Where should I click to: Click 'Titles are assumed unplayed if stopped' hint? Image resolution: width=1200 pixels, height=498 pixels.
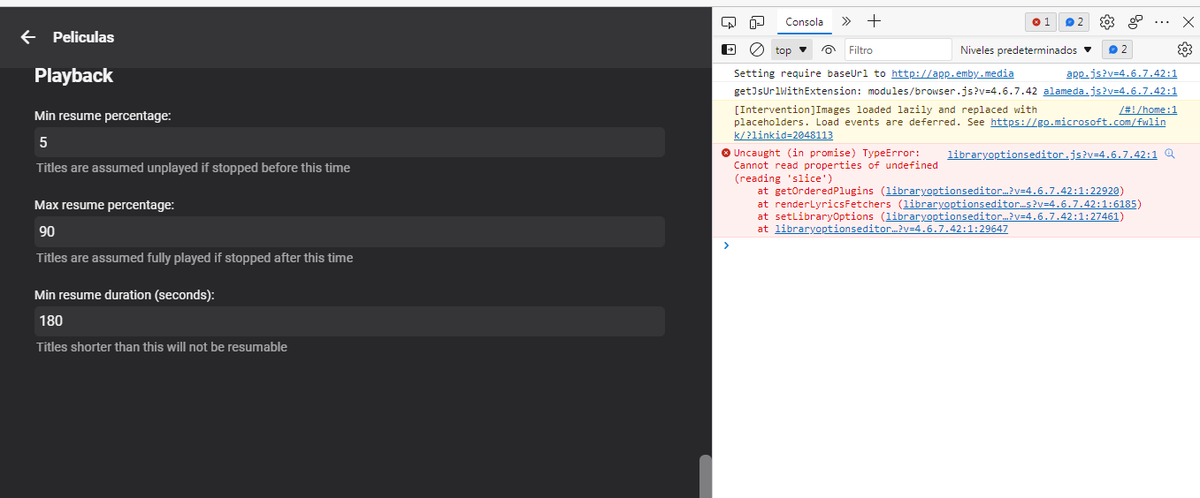click(x=193, y=168)
